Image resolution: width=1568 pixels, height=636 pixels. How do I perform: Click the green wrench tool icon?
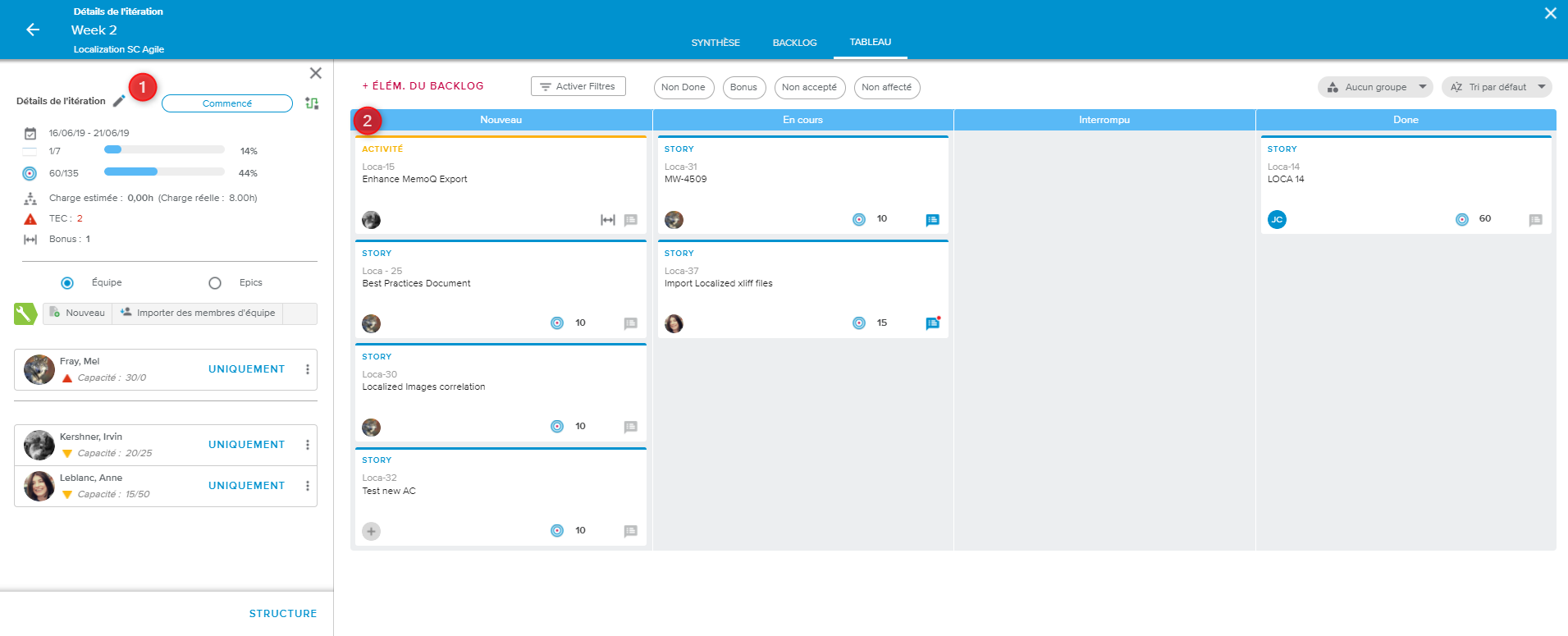click(x=25, y=313)
